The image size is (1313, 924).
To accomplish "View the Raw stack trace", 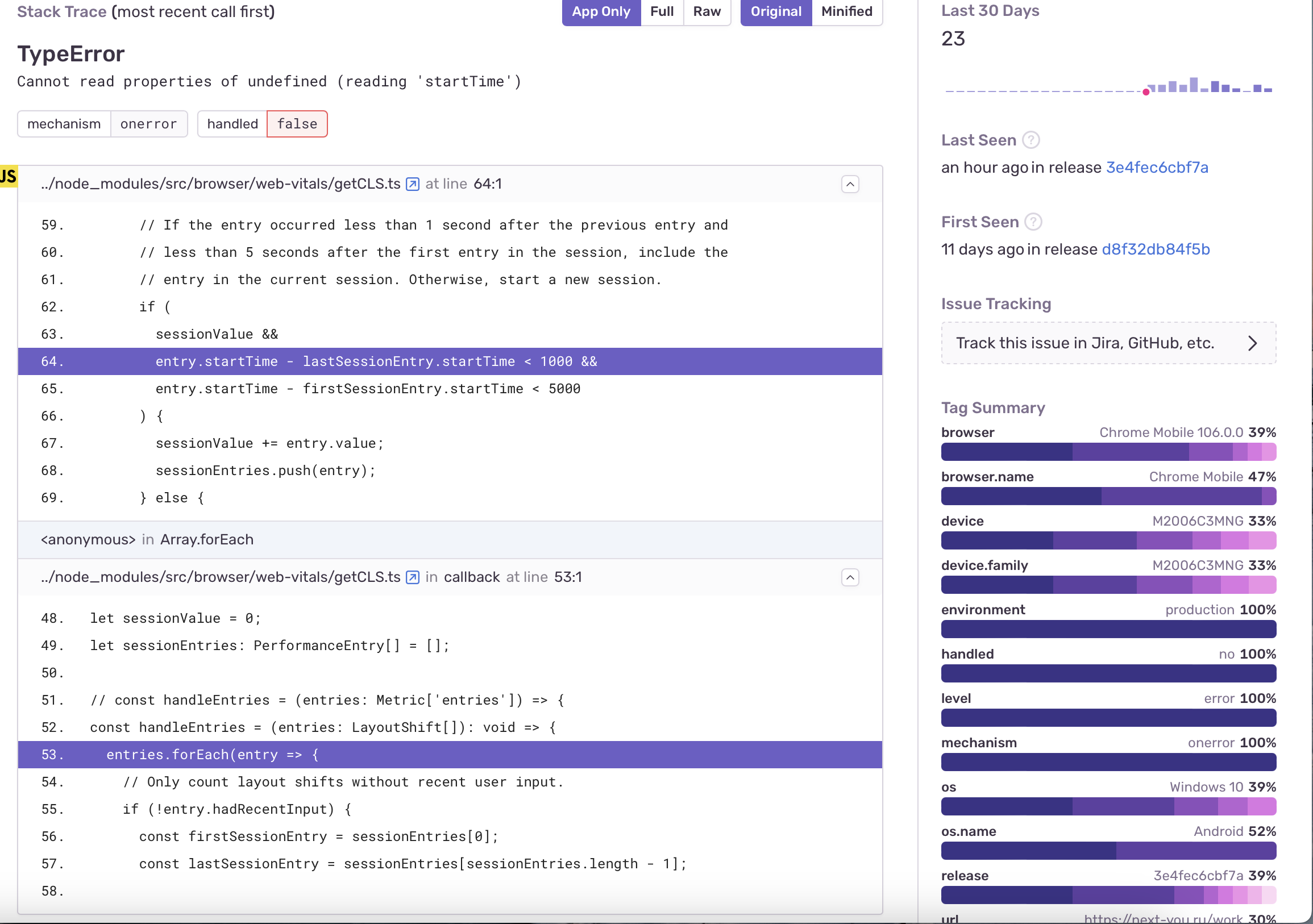I will click(707, 11).
